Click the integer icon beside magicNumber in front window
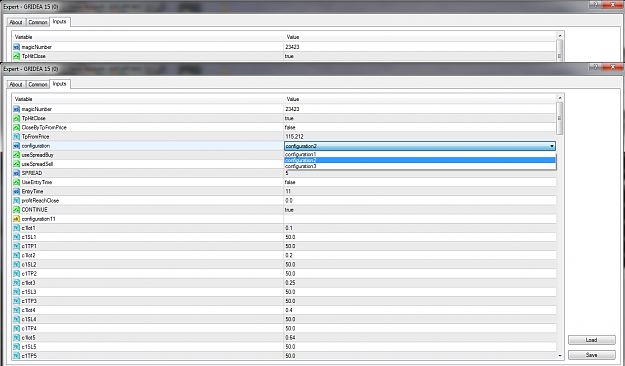 click(16, 109)
